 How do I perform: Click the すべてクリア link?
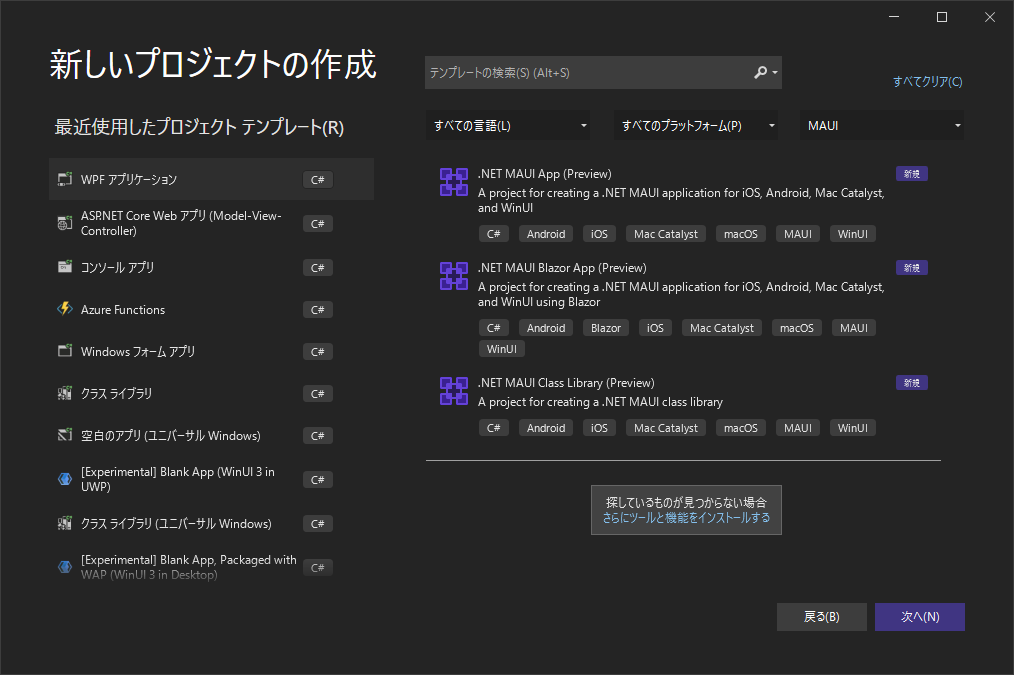[926, 82]
